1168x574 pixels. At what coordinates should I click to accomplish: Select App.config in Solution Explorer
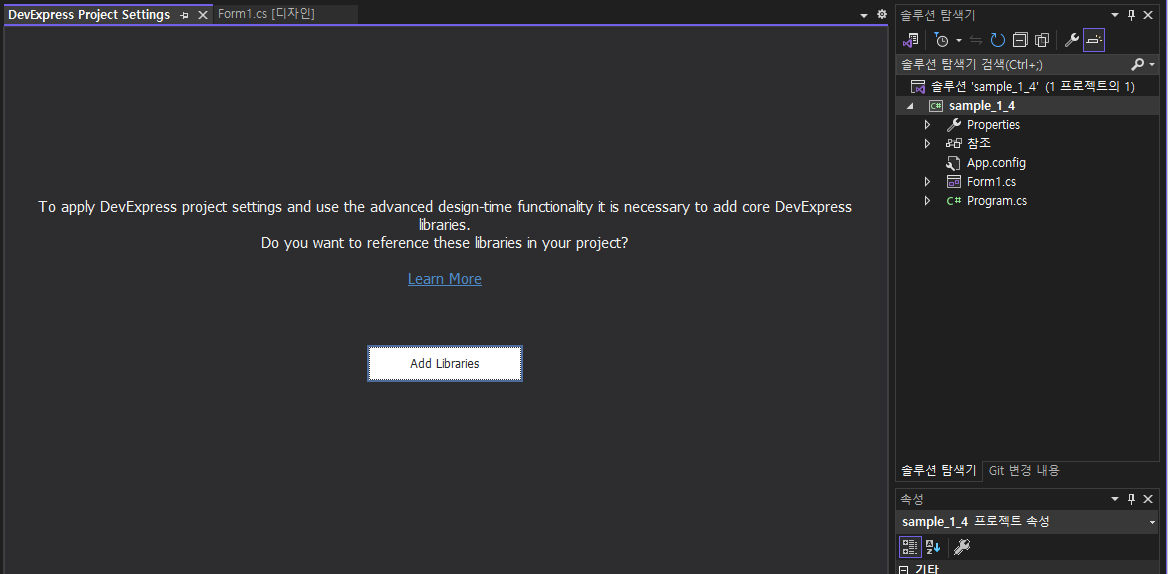pos(996,162)
